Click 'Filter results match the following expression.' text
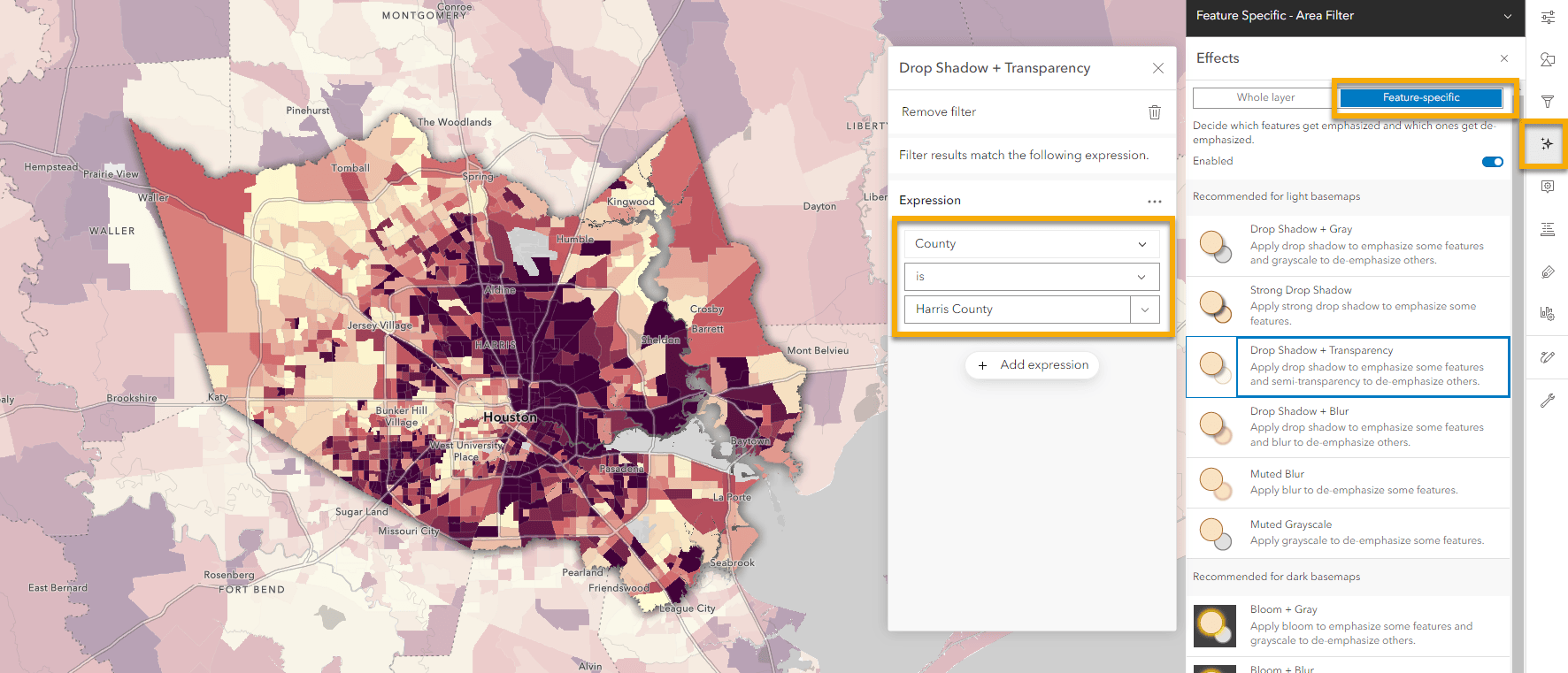 (x=1024, y=156)
